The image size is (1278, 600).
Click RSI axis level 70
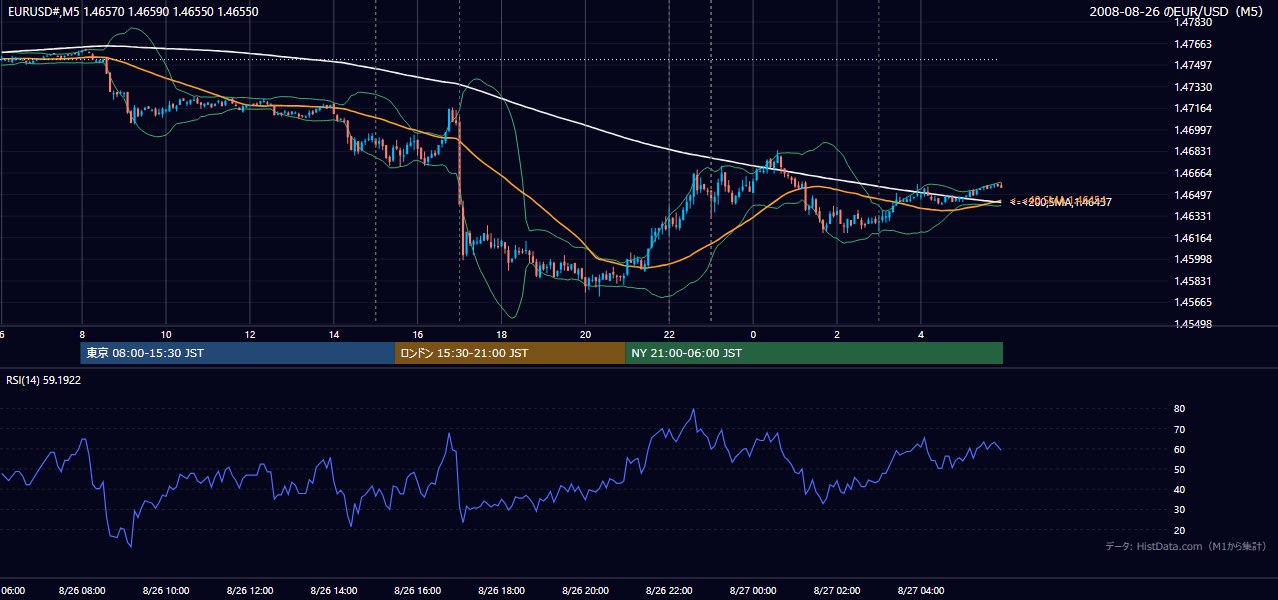(x=1179, y=429)
